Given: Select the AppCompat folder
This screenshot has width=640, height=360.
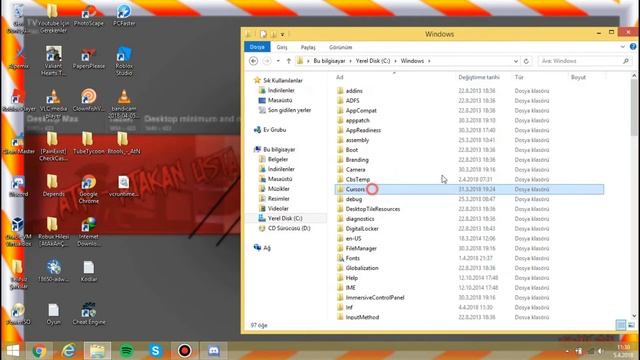Looking at the screenshot, I should [x=361, y=111].
